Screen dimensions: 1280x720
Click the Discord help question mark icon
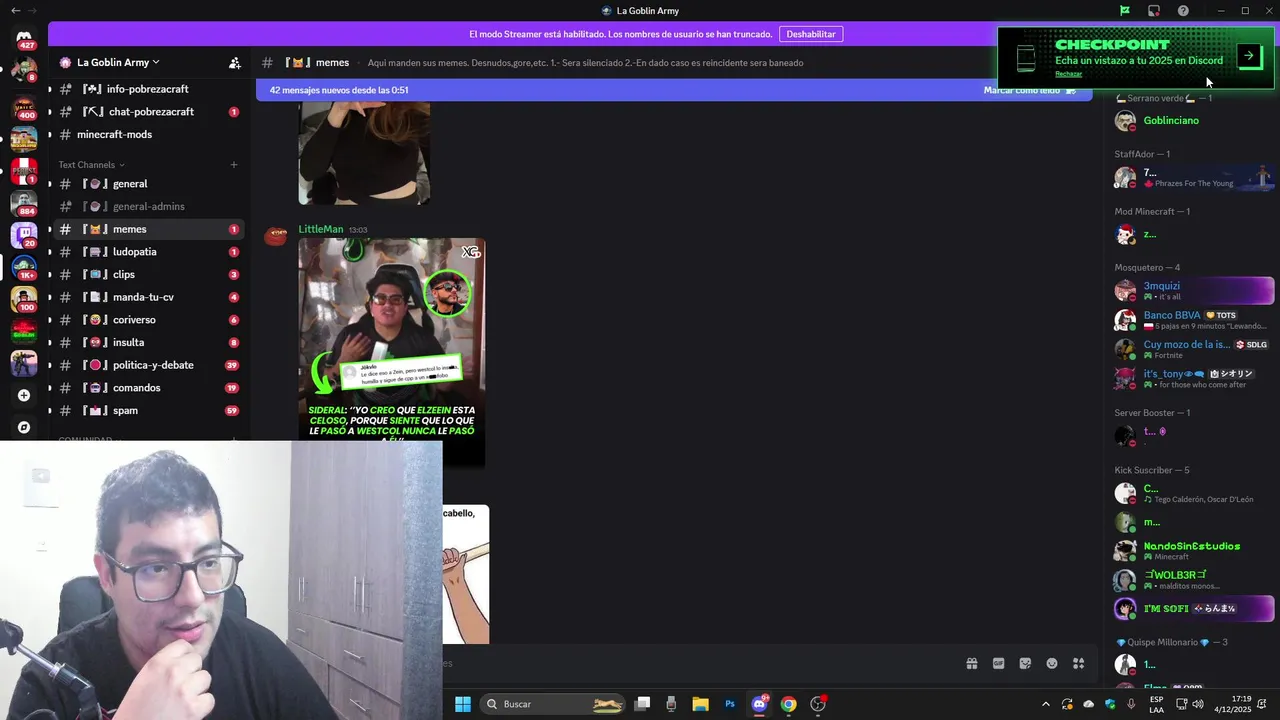pos(1183,11)
